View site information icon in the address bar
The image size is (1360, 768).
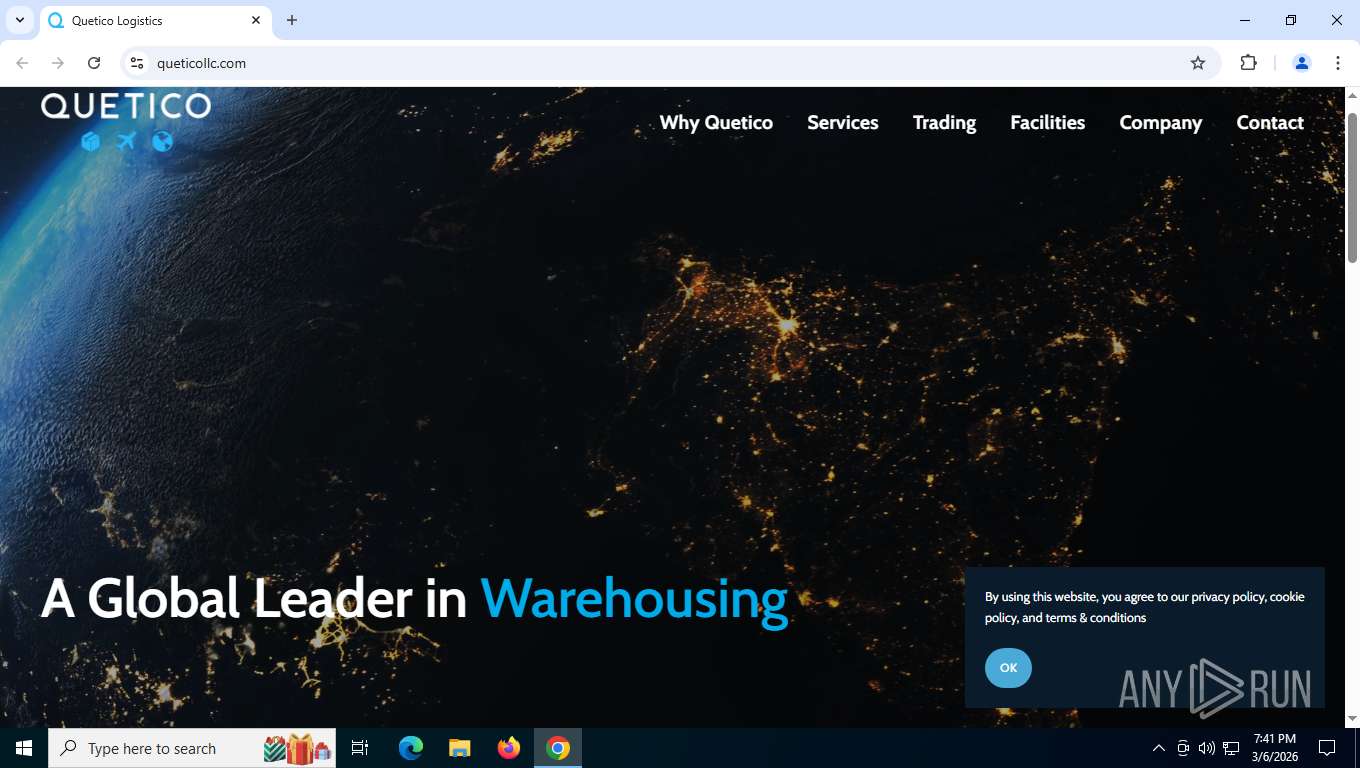pyautogui.click(x=137, y=63)
